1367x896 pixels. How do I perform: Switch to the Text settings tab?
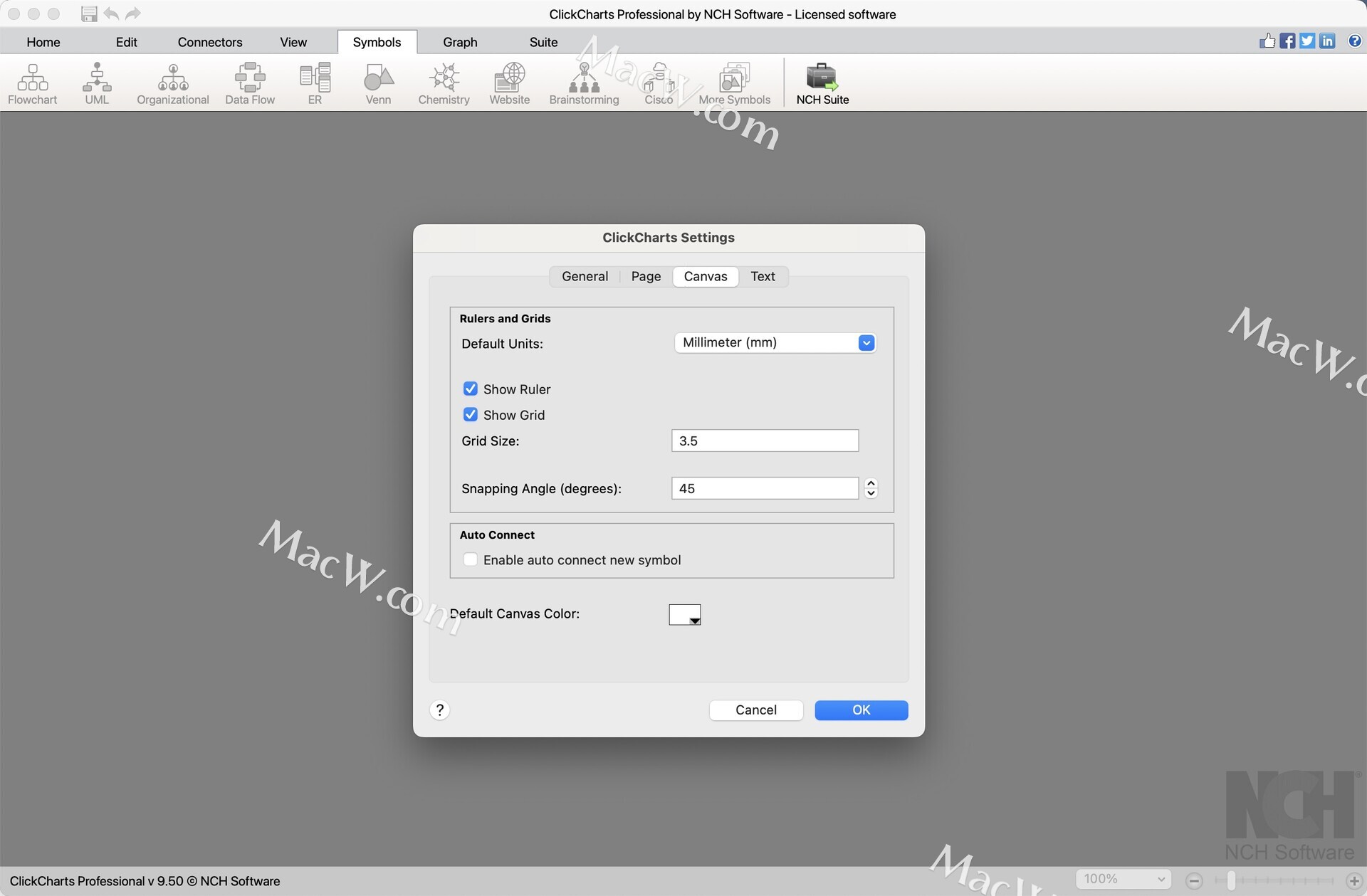tap(763, 276)
